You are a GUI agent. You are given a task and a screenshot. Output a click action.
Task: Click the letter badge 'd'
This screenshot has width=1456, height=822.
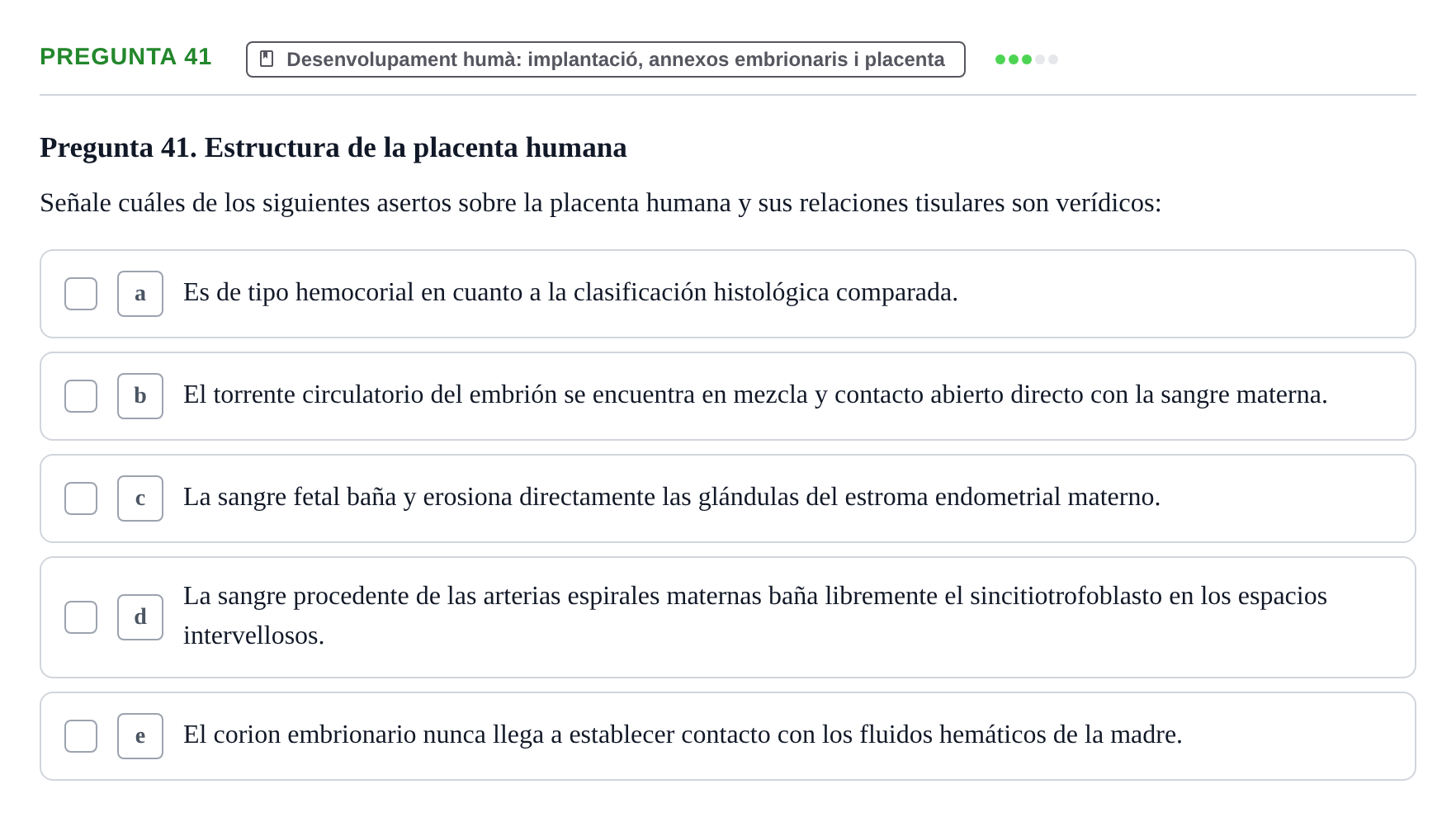(140, 617)
